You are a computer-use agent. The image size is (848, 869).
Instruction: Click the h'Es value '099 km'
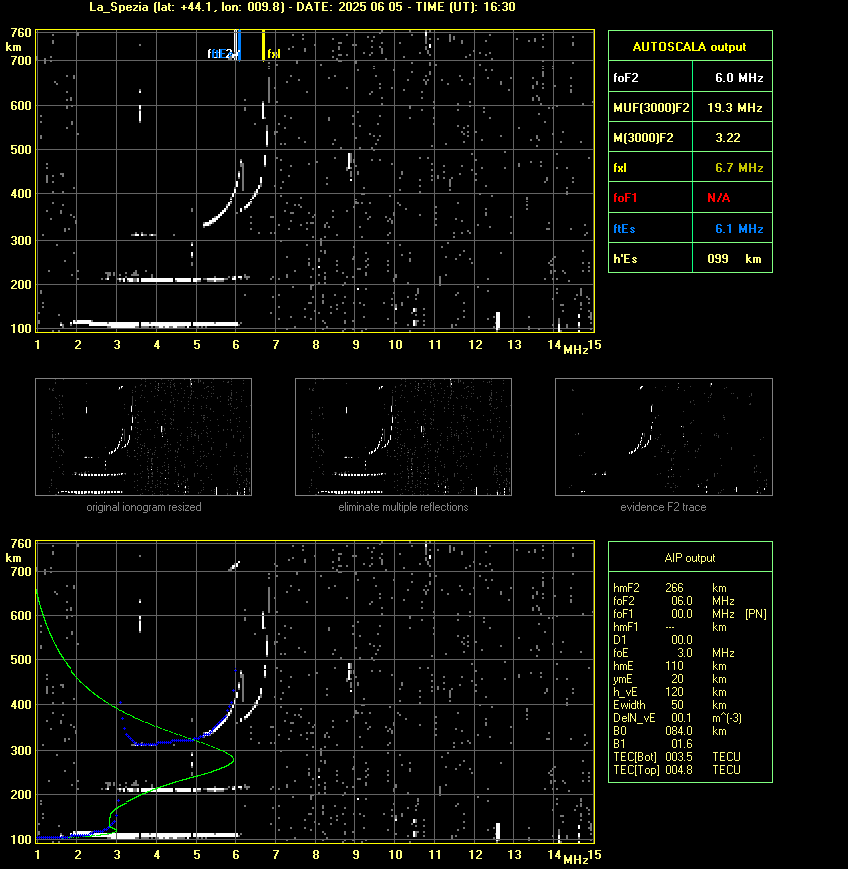point(734,258)
